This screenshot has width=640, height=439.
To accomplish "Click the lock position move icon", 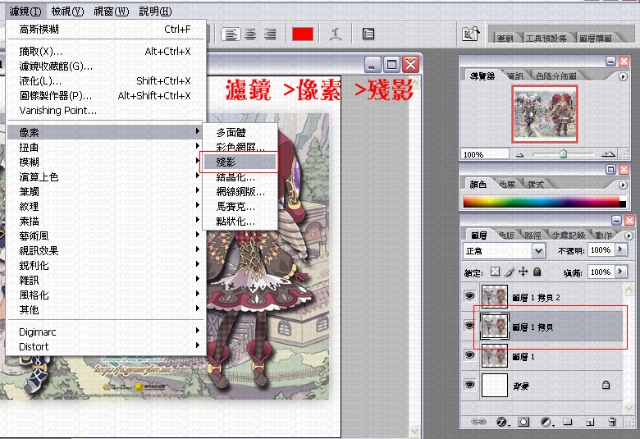I will point(523,271).
